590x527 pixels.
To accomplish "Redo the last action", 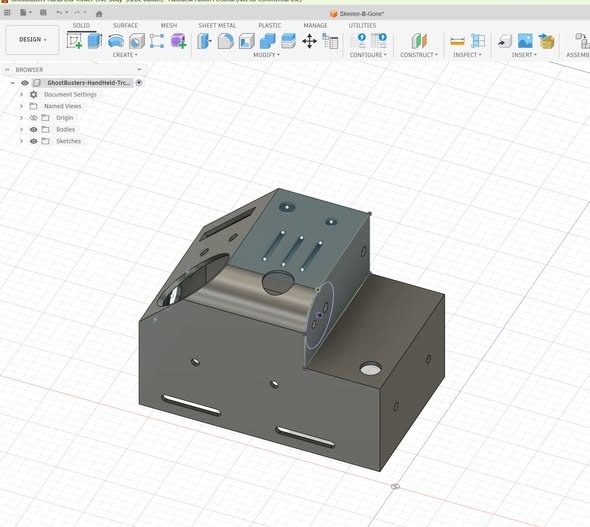I will [77, 13].
